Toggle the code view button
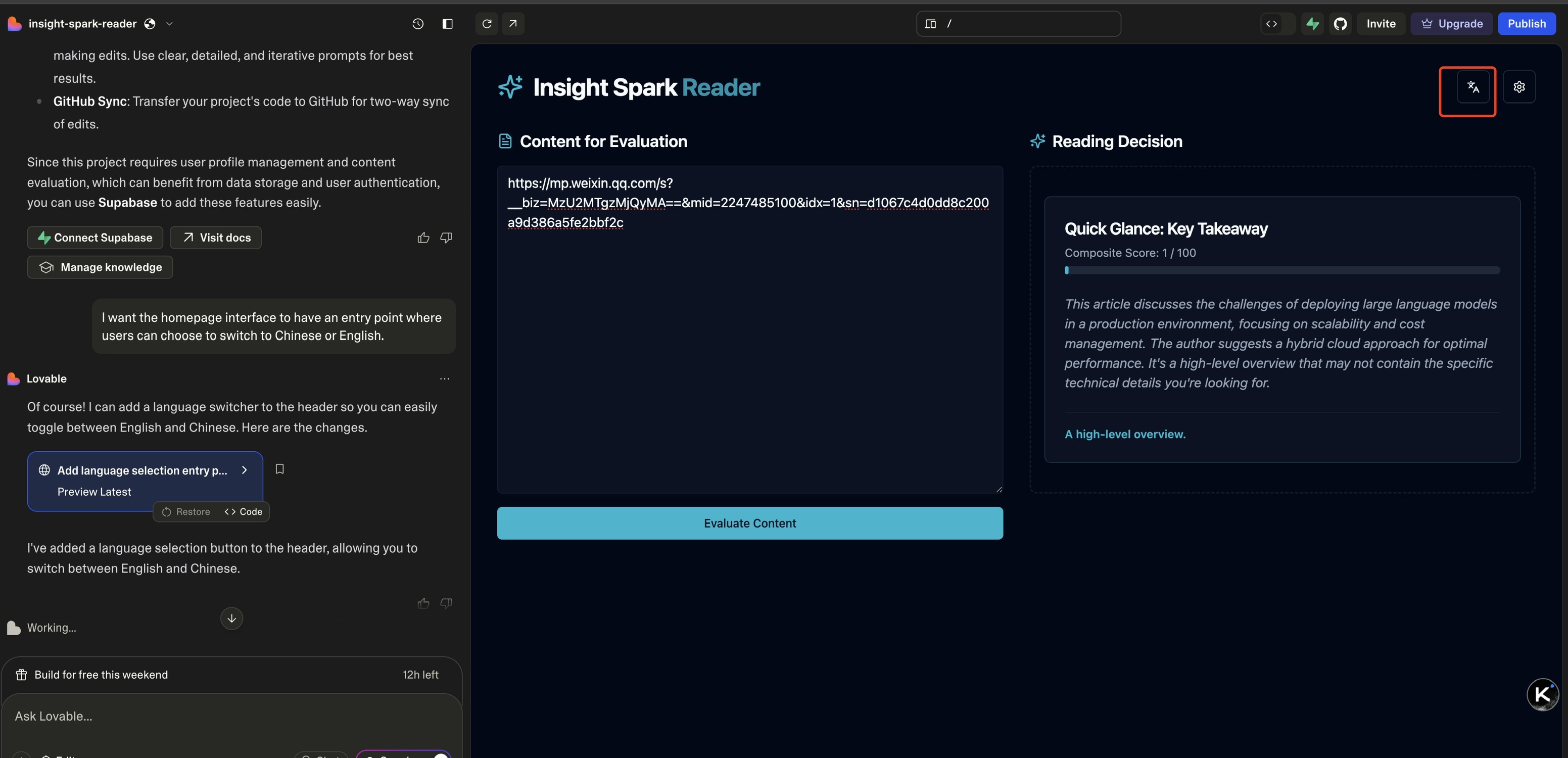Viewport: 1568px width, 758px height. pos(1272,24)
